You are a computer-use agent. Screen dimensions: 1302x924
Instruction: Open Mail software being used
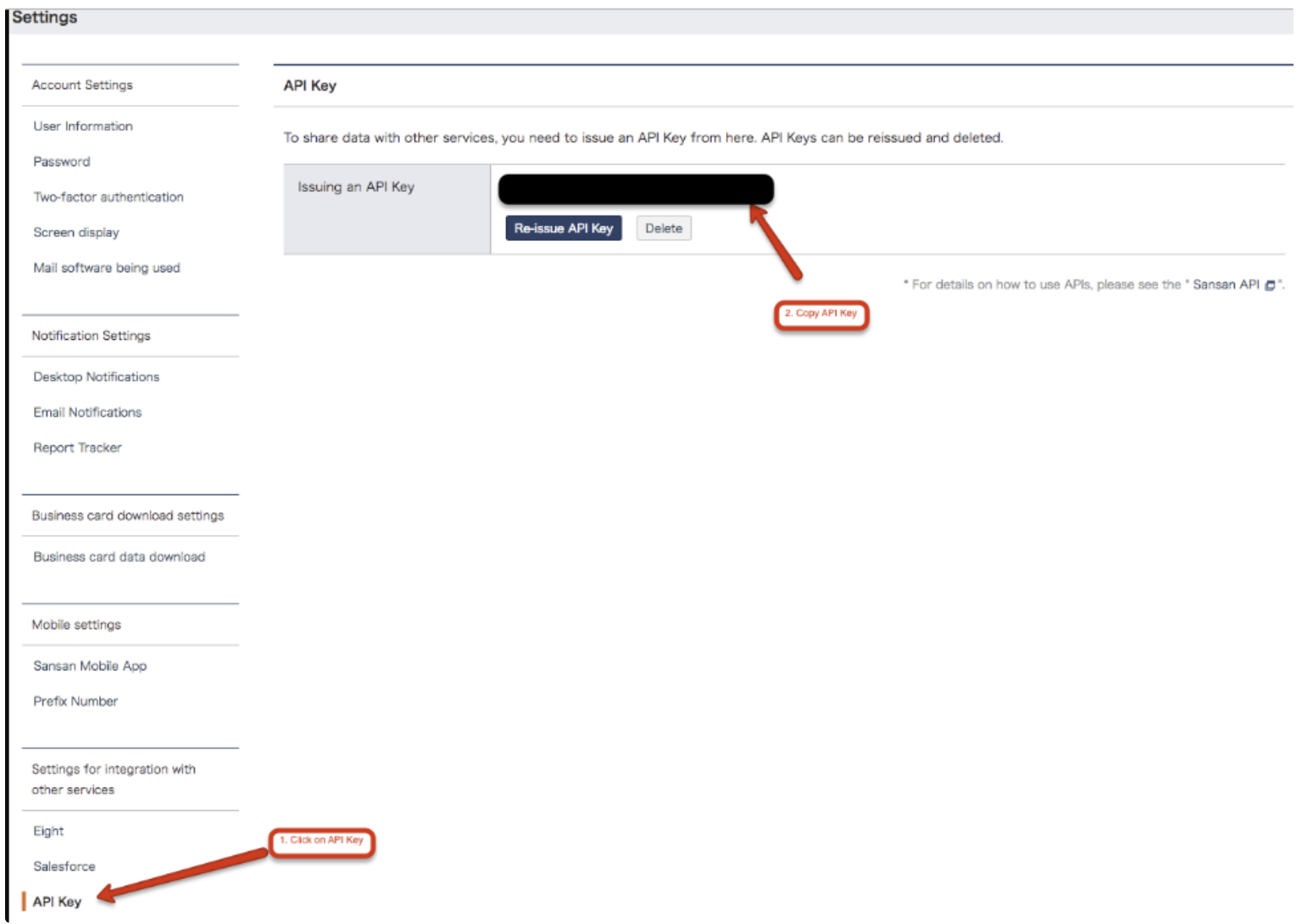tap(107, 268)
